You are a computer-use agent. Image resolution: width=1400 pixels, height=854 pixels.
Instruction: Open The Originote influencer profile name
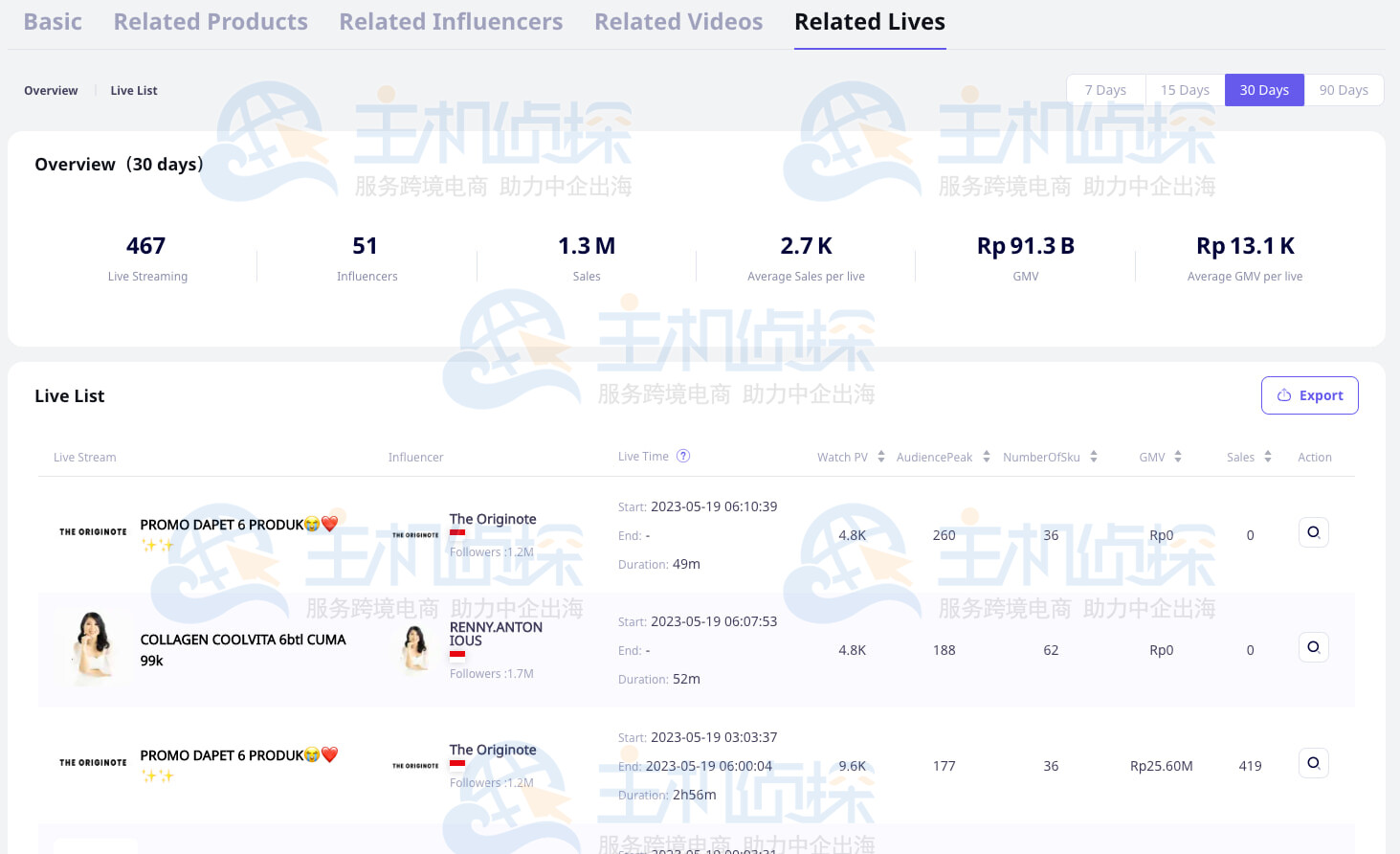[493, 519]
